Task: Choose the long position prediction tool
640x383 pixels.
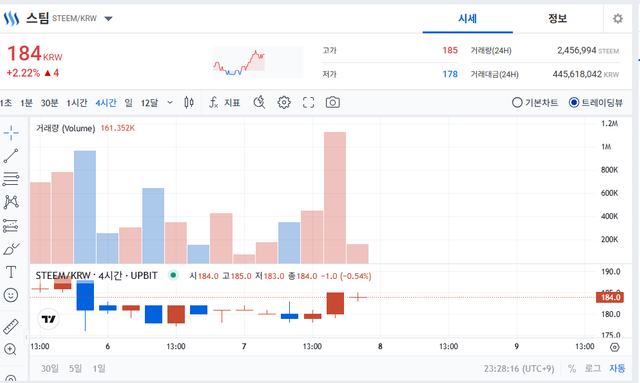Action: point(11,225)
